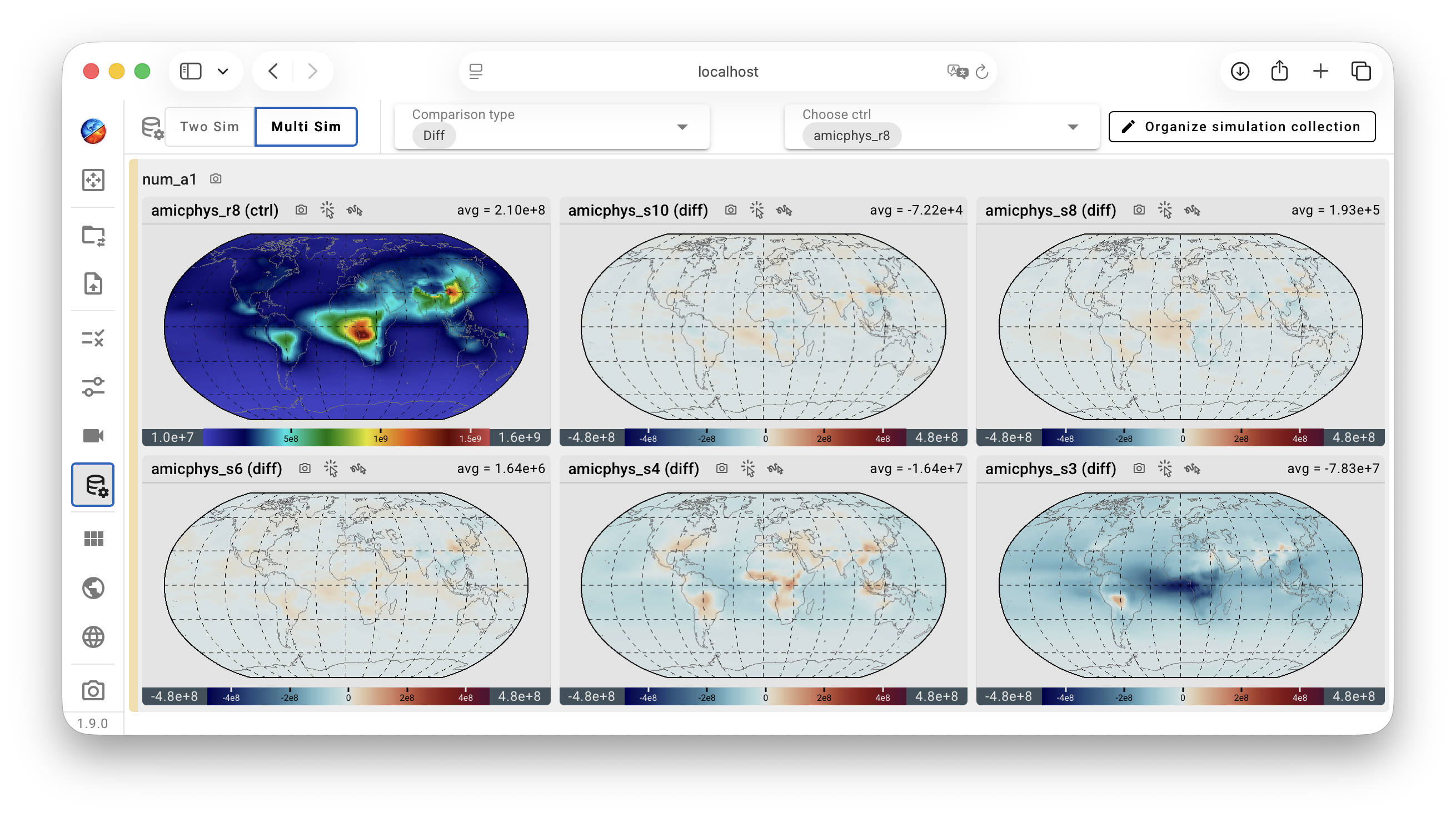Click link-cursor icon on amicphys_s3 panel

(x=1193, y=469)
